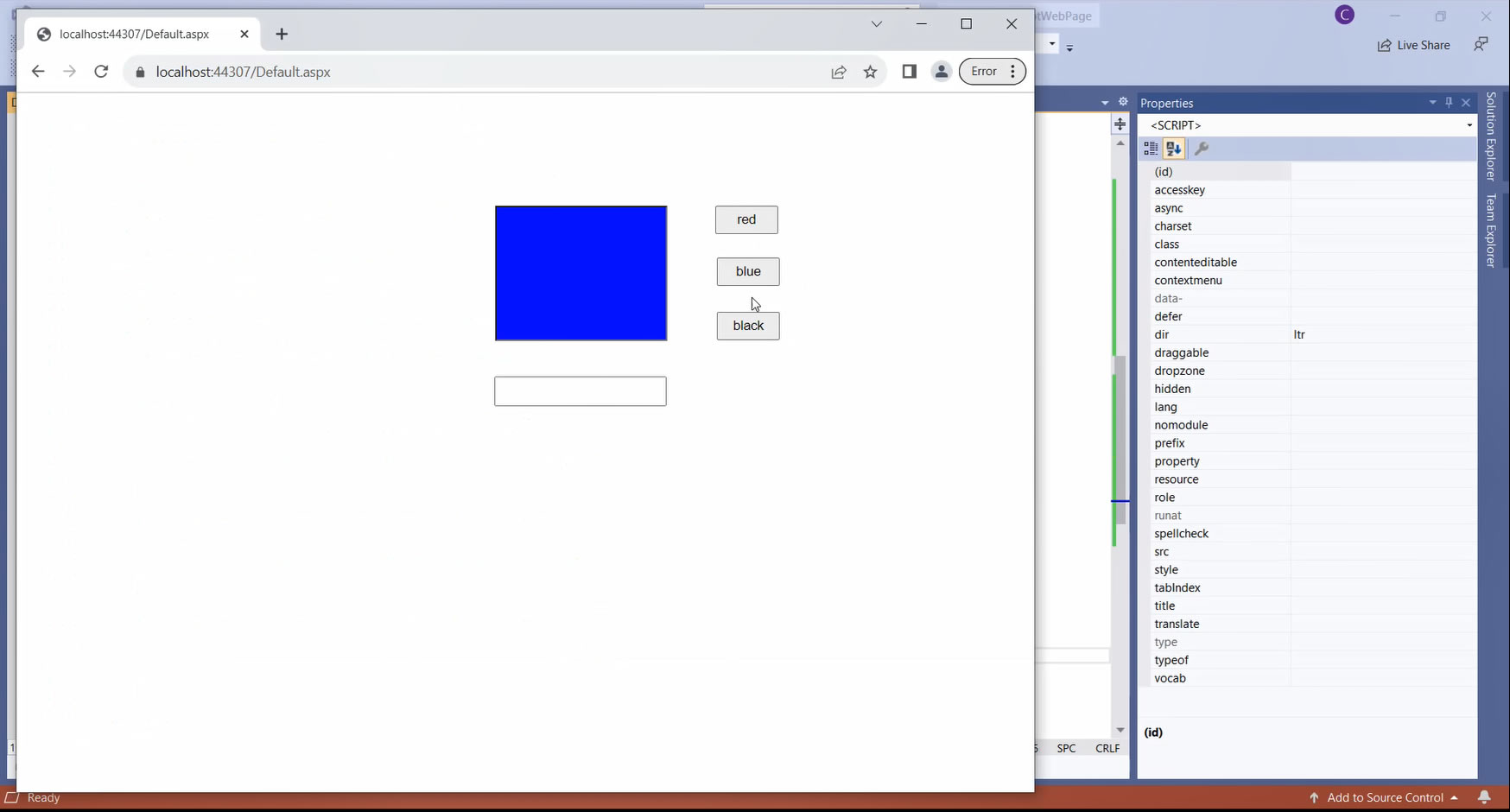Open the Team Explorer side tab
The image size is (1510, 812).
pyautogui.click(x=1491, y=230)
